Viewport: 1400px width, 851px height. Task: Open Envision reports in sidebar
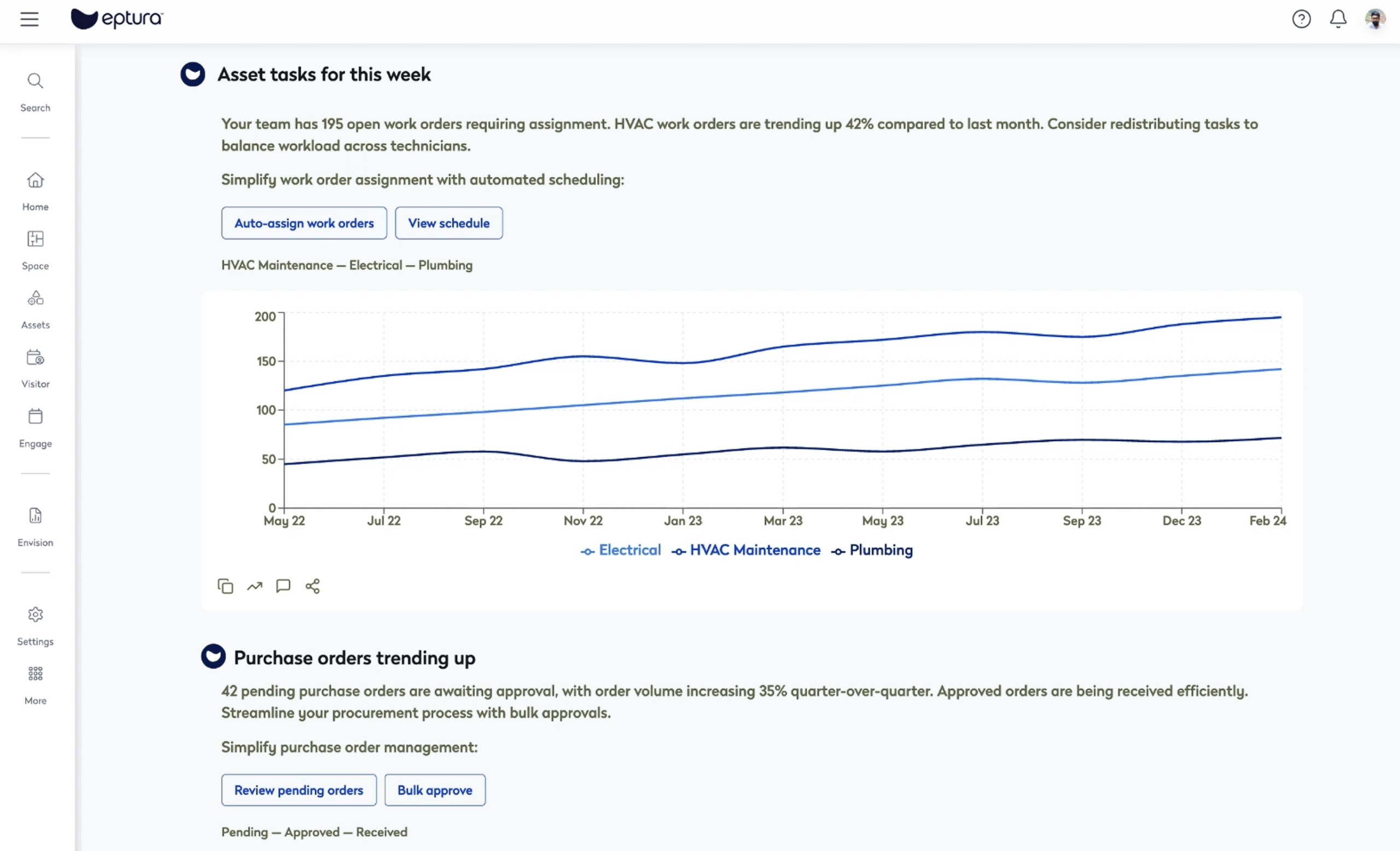click(x=35, y=526)
